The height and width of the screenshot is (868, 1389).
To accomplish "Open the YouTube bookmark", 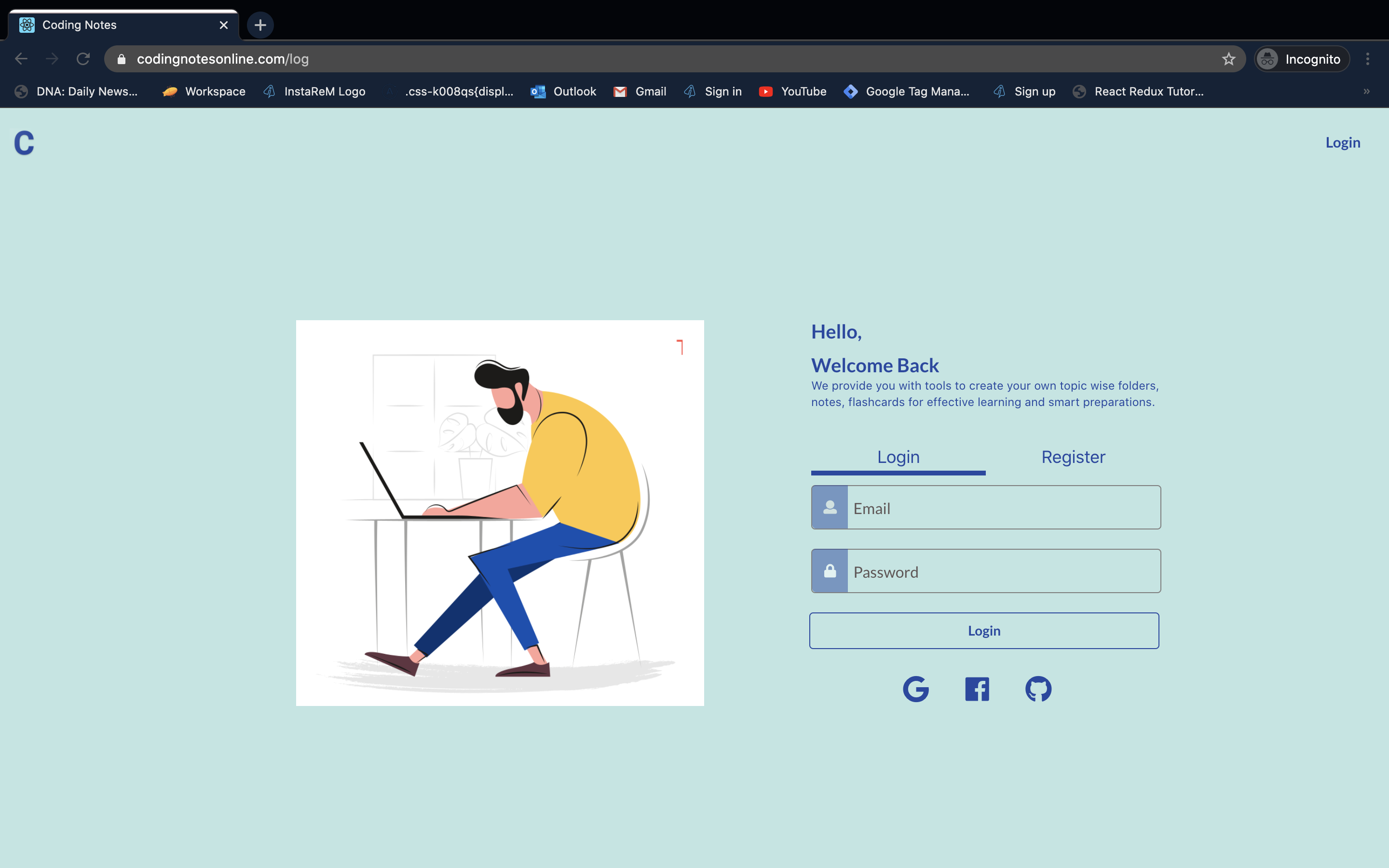I will (x=793, y=92).
